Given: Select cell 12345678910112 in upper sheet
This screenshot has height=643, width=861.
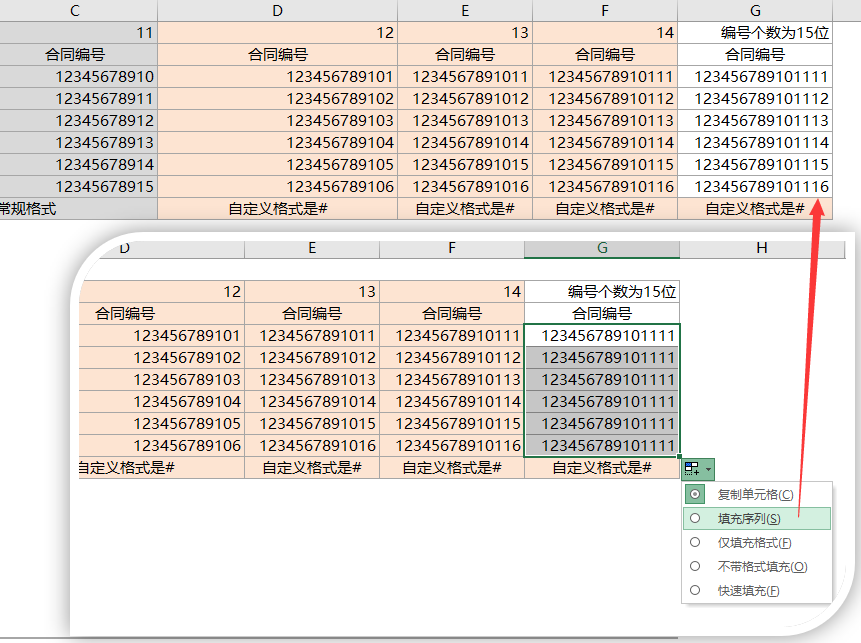Looking at the screenshot, I should [x=605, y=98].
